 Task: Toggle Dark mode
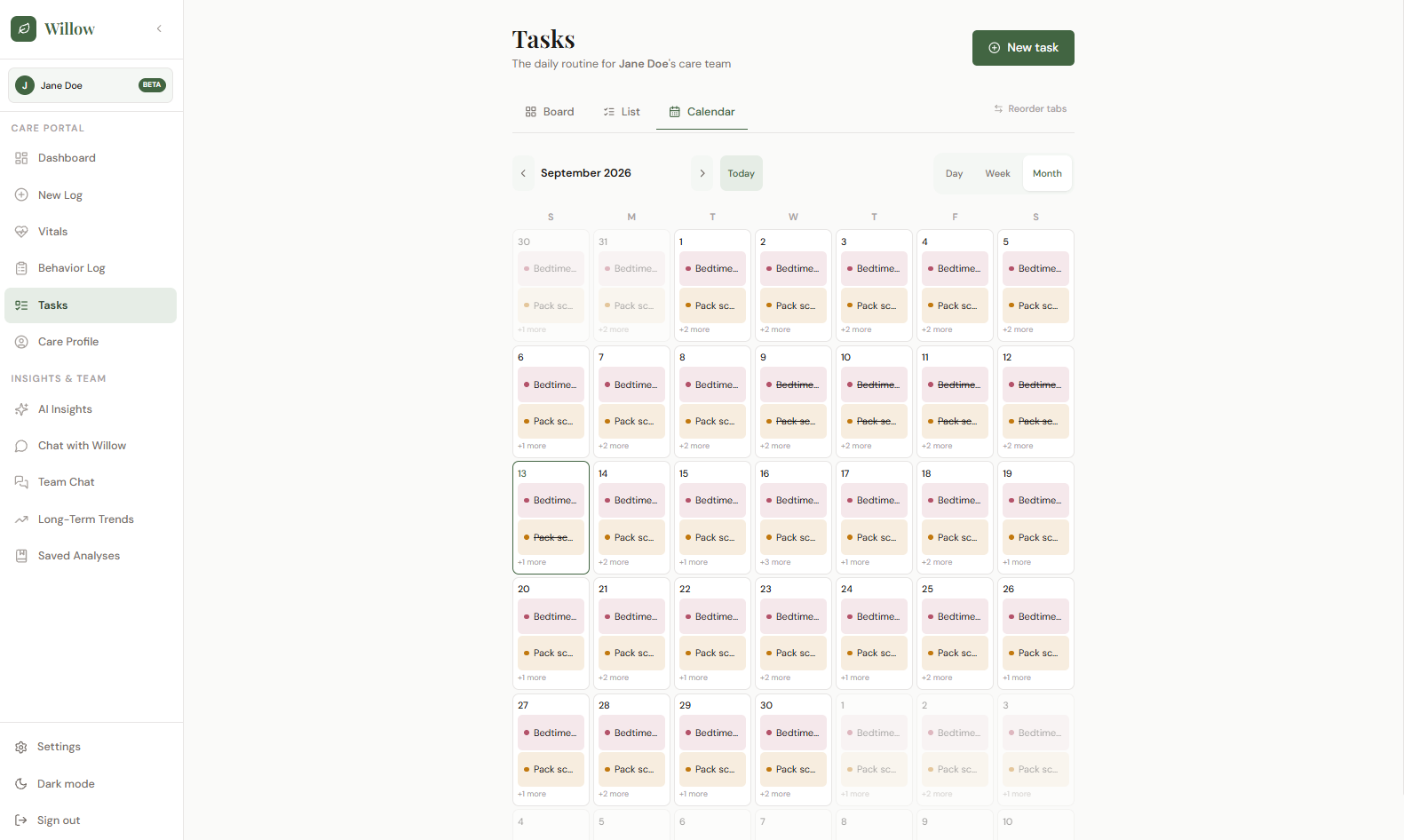pos(91,784)
